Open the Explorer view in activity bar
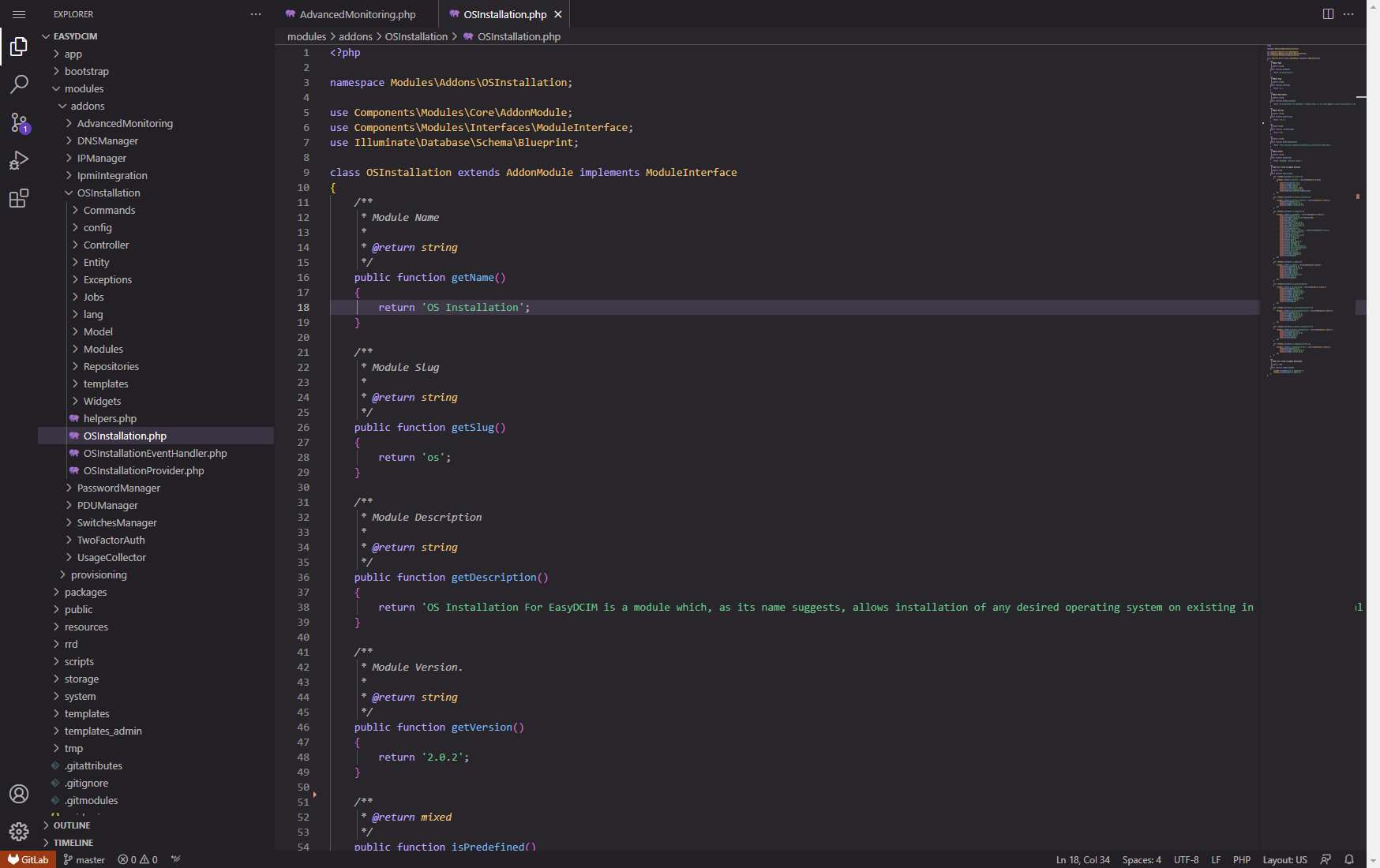 [19, 47]
